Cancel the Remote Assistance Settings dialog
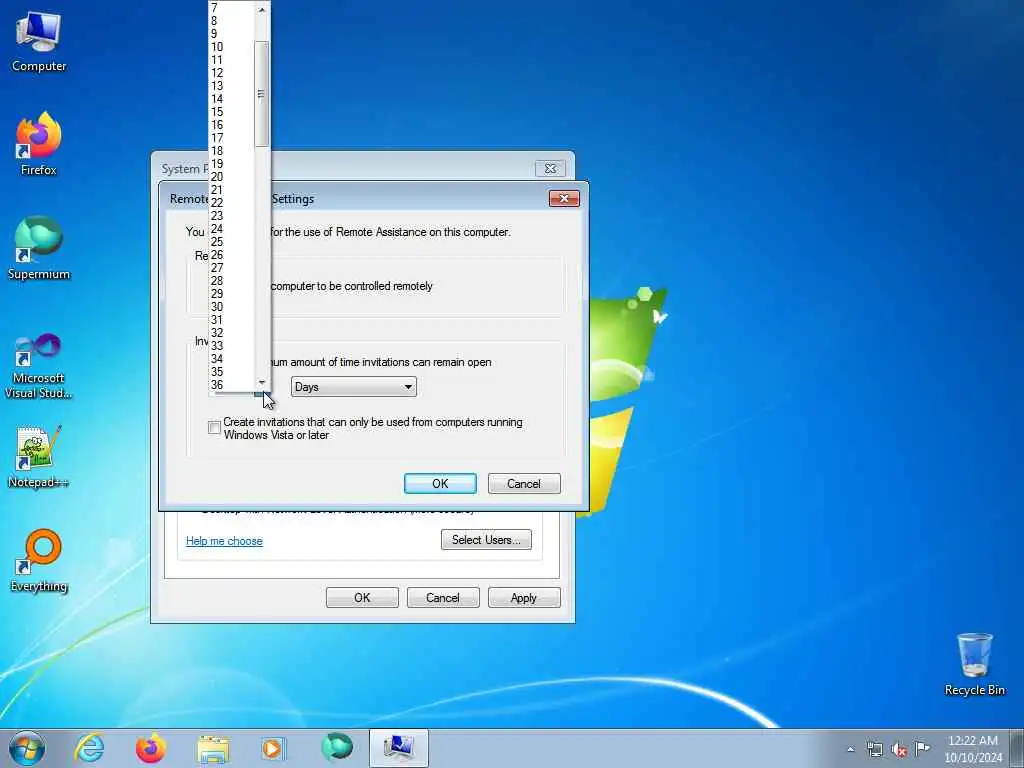This screenshot has width=1024, height=768. (x=524, y=483)
